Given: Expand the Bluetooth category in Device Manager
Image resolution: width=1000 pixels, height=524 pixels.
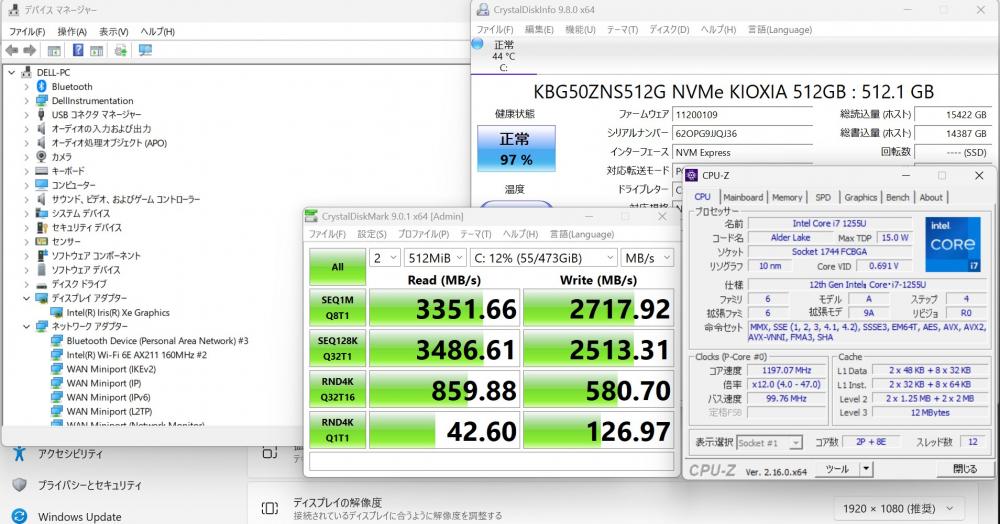Looking at the screenshot, I should click(26, 86).
